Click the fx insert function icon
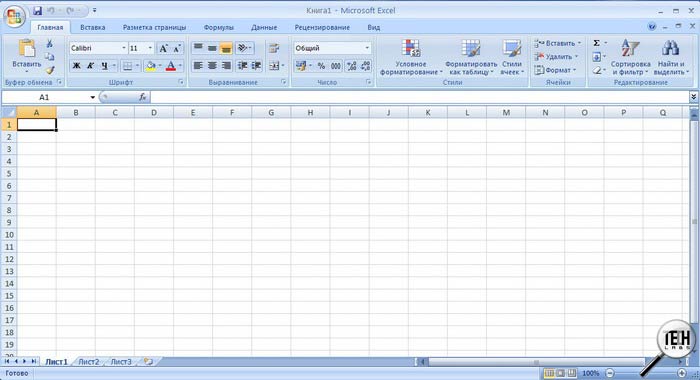 point(142,97)
